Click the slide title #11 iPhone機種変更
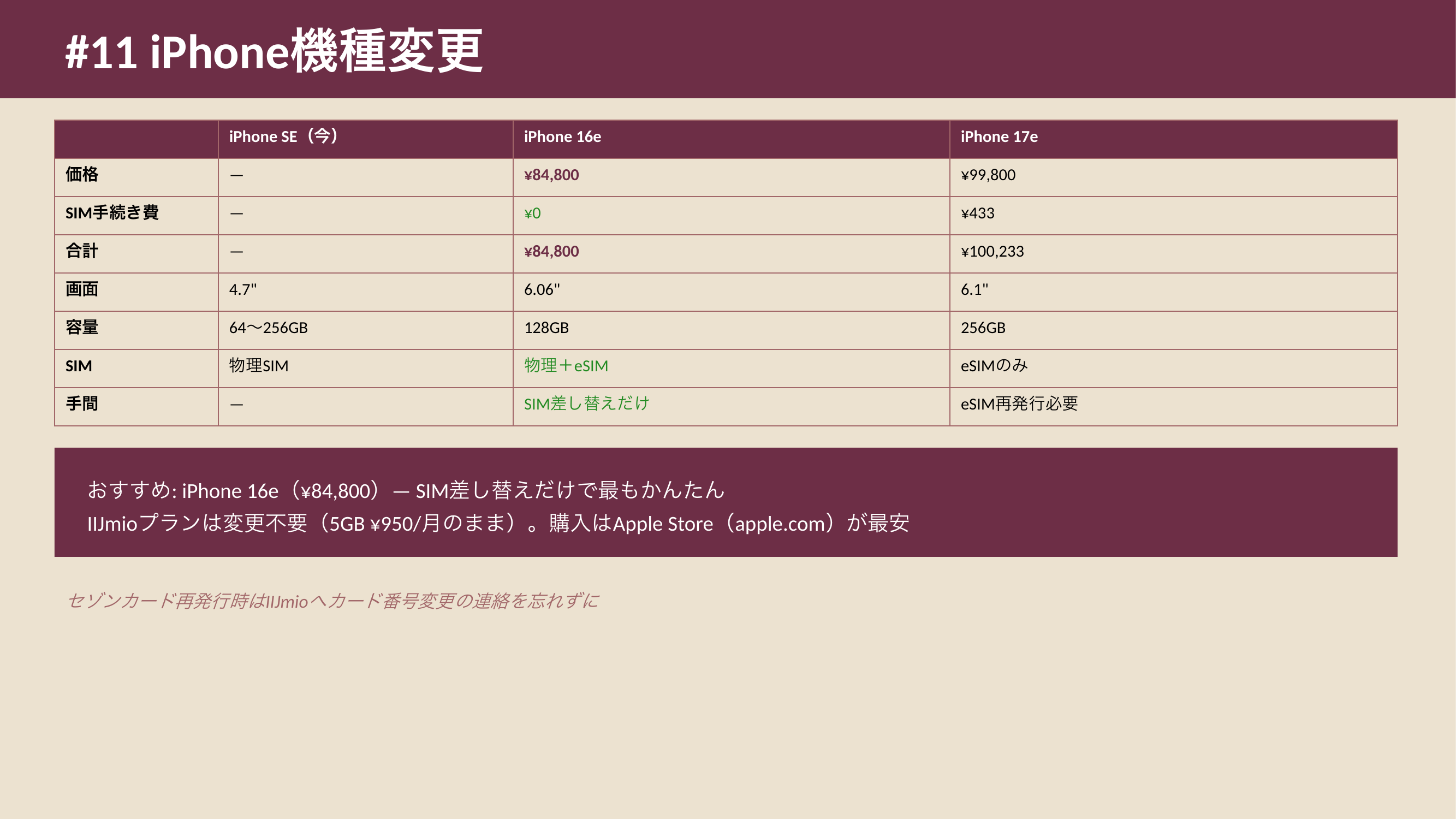 [274, 51]
